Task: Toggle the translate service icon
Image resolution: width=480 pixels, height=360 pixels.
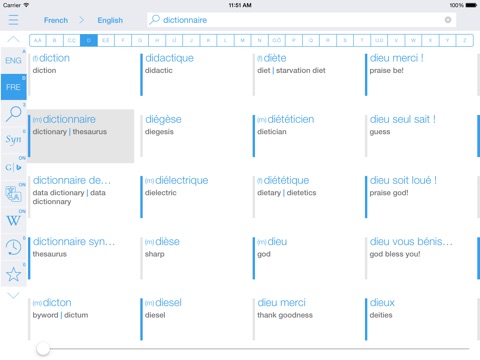Action: [14, 194]
